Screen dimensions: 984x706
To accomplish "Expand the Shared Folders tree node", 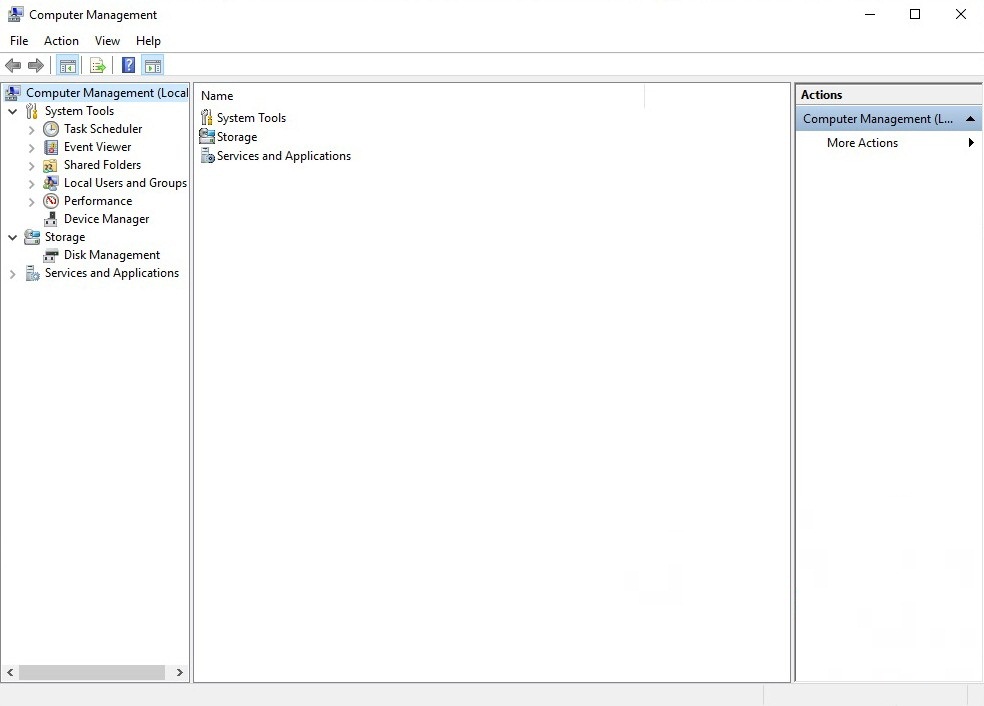I will pos(32,165).
